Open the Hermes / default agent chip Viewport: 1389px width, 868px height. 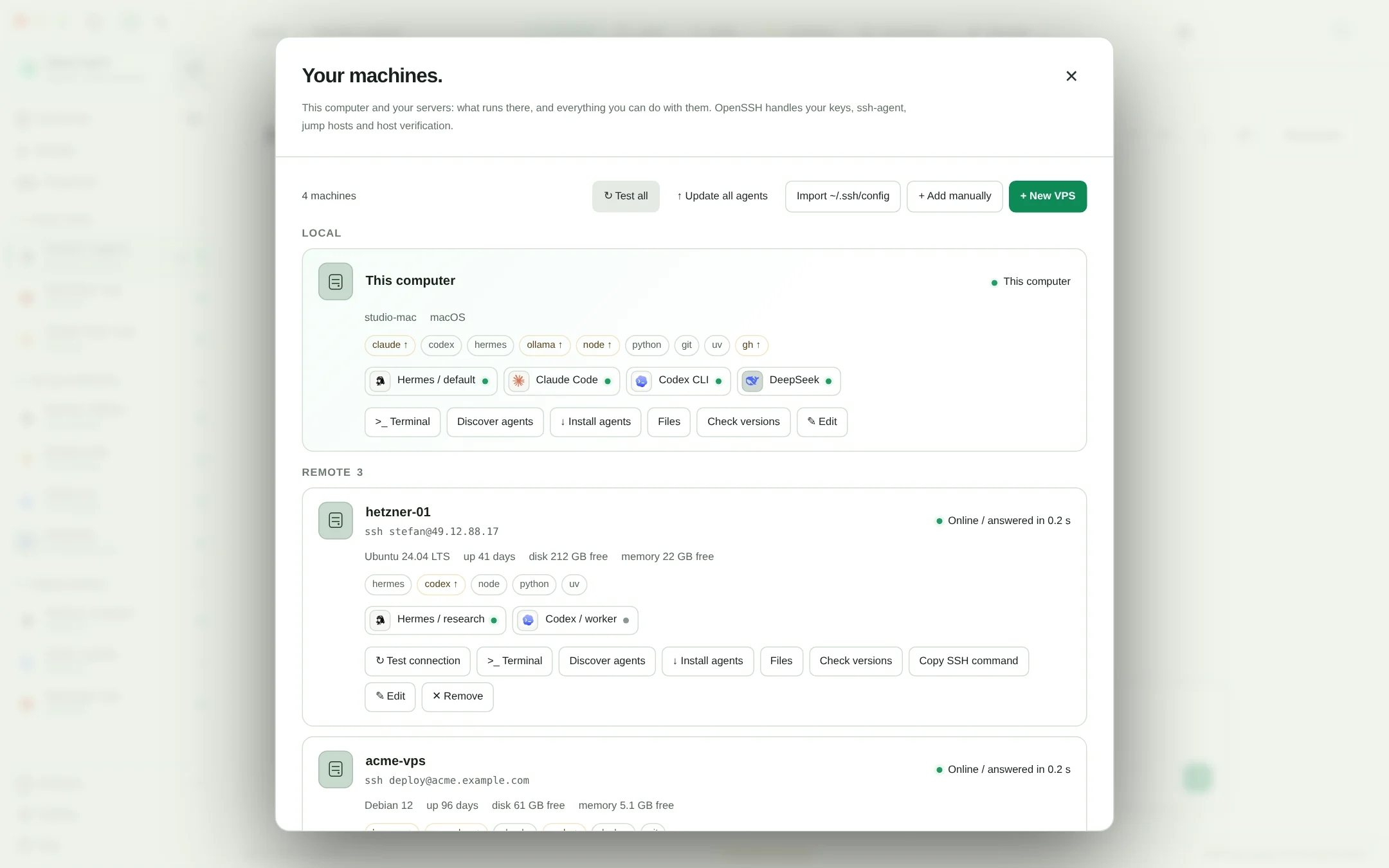tap(431, 381)
